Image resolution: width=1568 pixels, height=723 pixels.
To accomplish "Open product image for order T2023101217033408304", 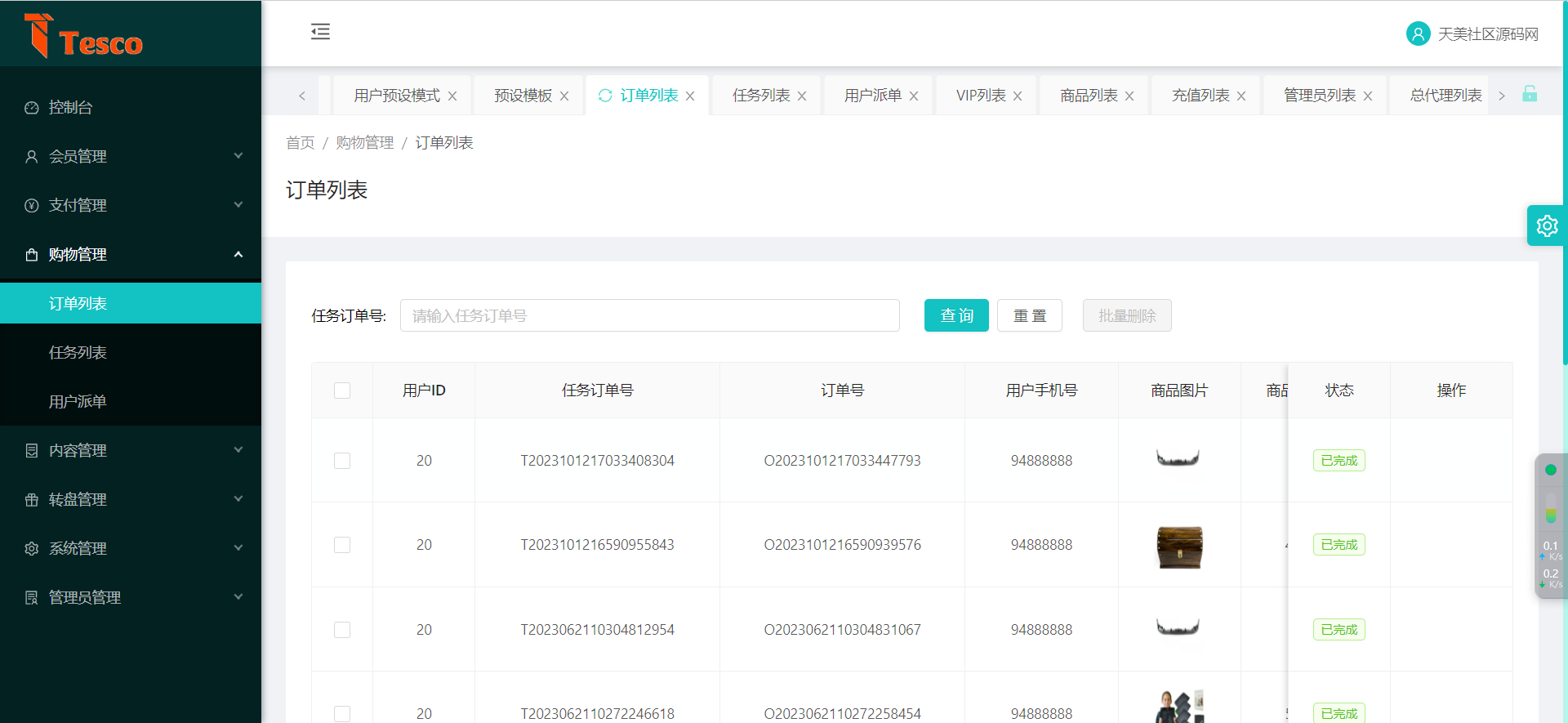I will pos(1178,458).
